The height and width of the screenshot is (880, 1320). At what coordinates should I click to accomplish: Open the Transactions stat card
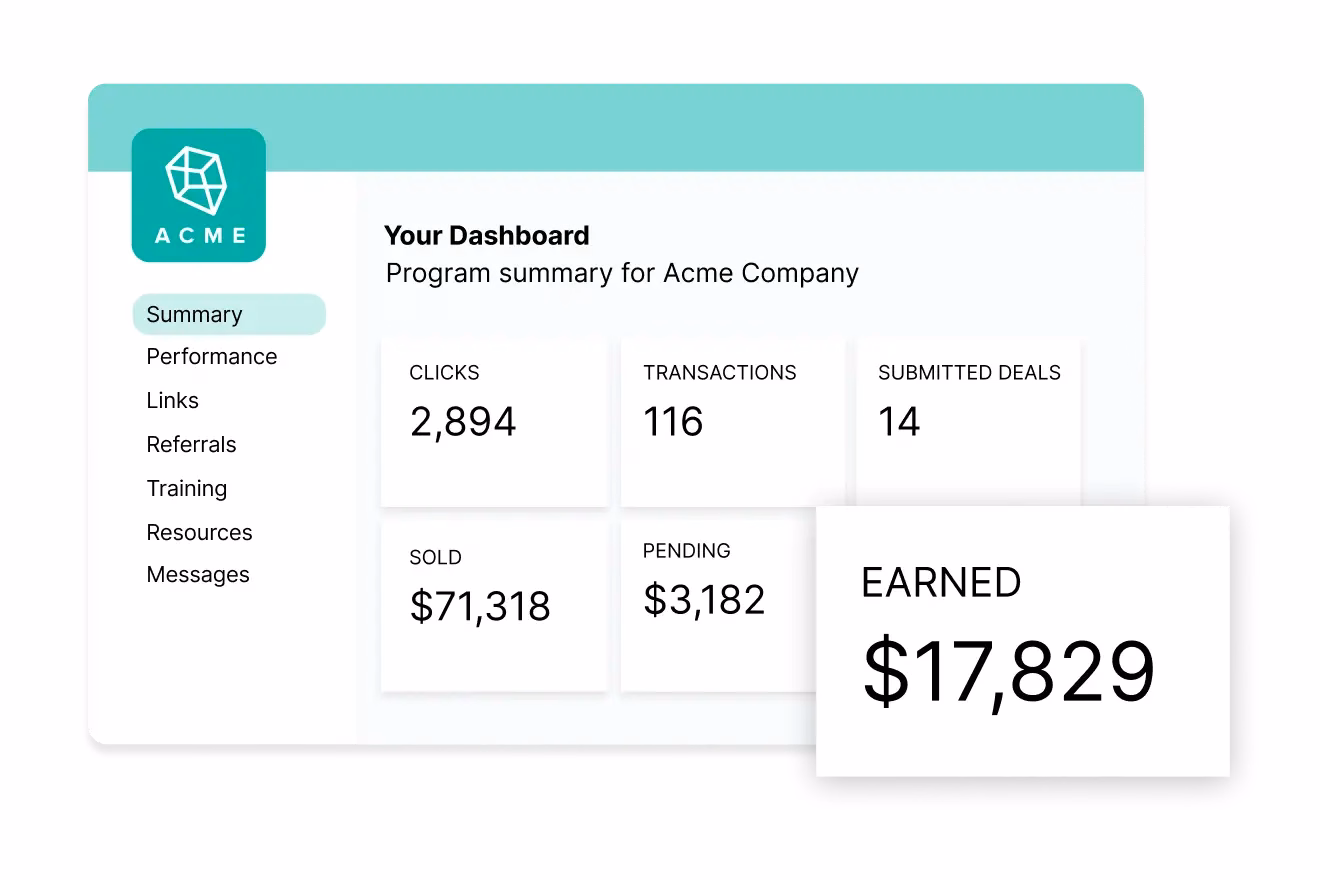coord(732,422)
